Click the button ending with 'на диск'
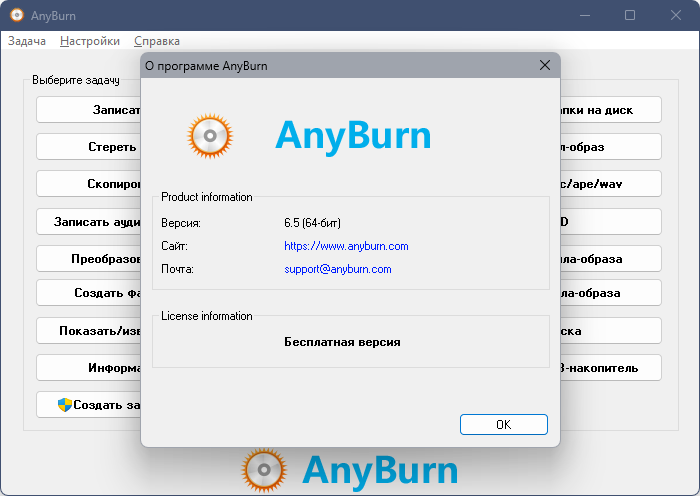700x496 pixels. point(611,110)
